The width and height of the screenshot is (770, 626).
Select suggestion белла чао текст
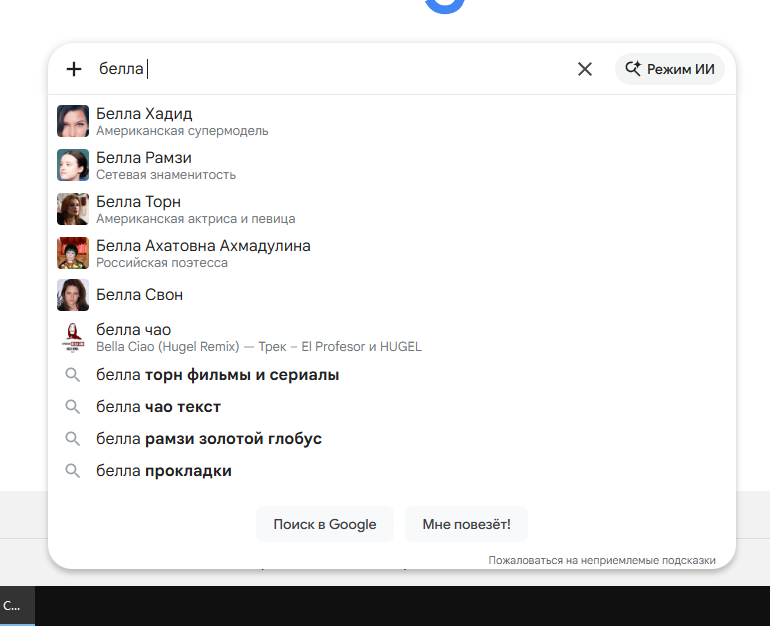tap(392, 407)
